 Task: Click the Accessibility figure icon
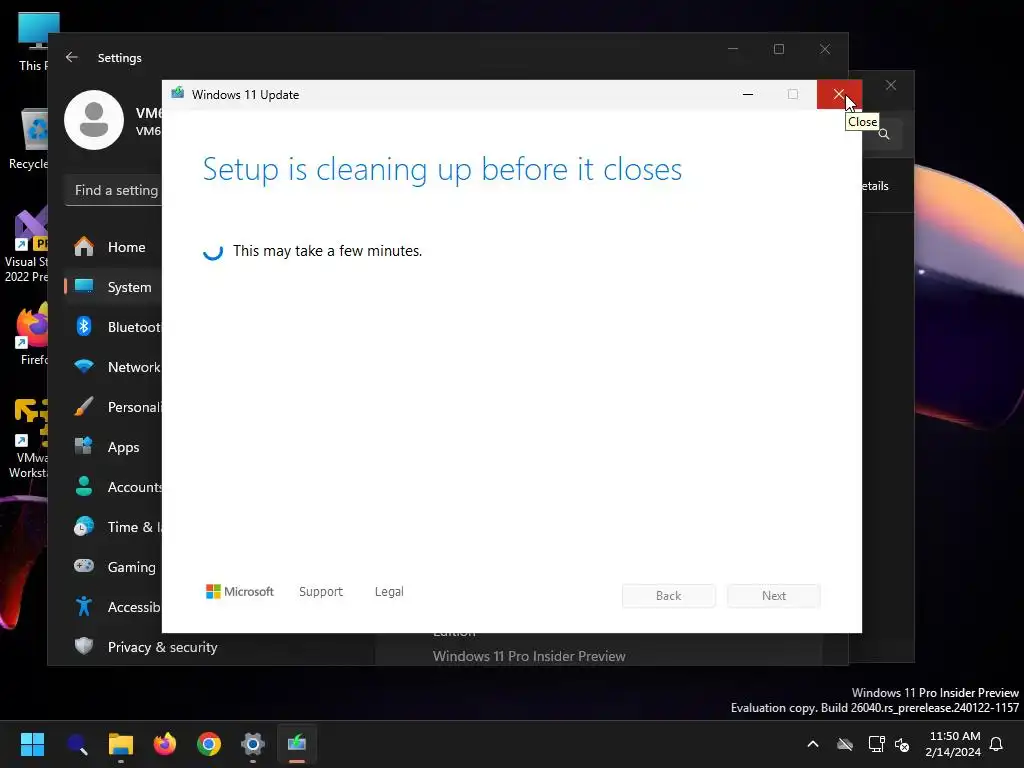[84, 606]
